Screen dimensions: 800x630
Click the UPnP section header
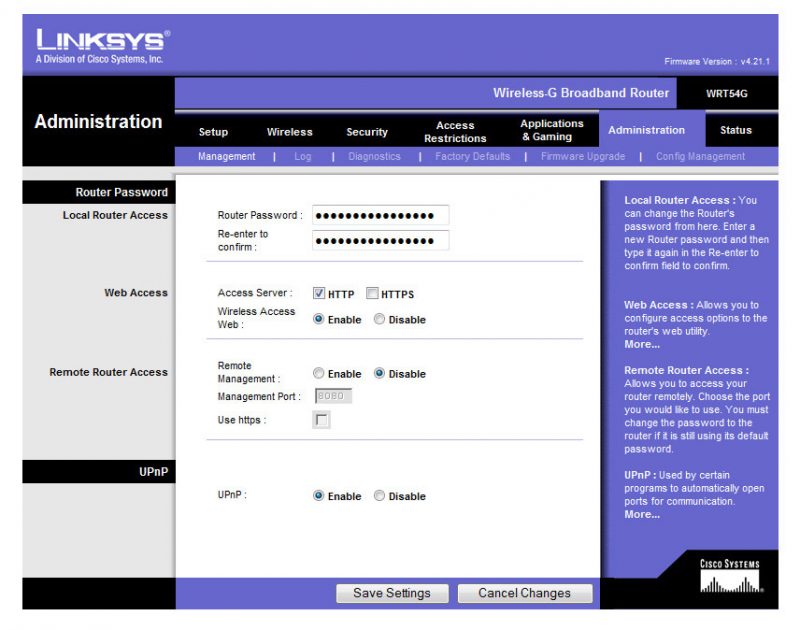(x=153, y=472)
